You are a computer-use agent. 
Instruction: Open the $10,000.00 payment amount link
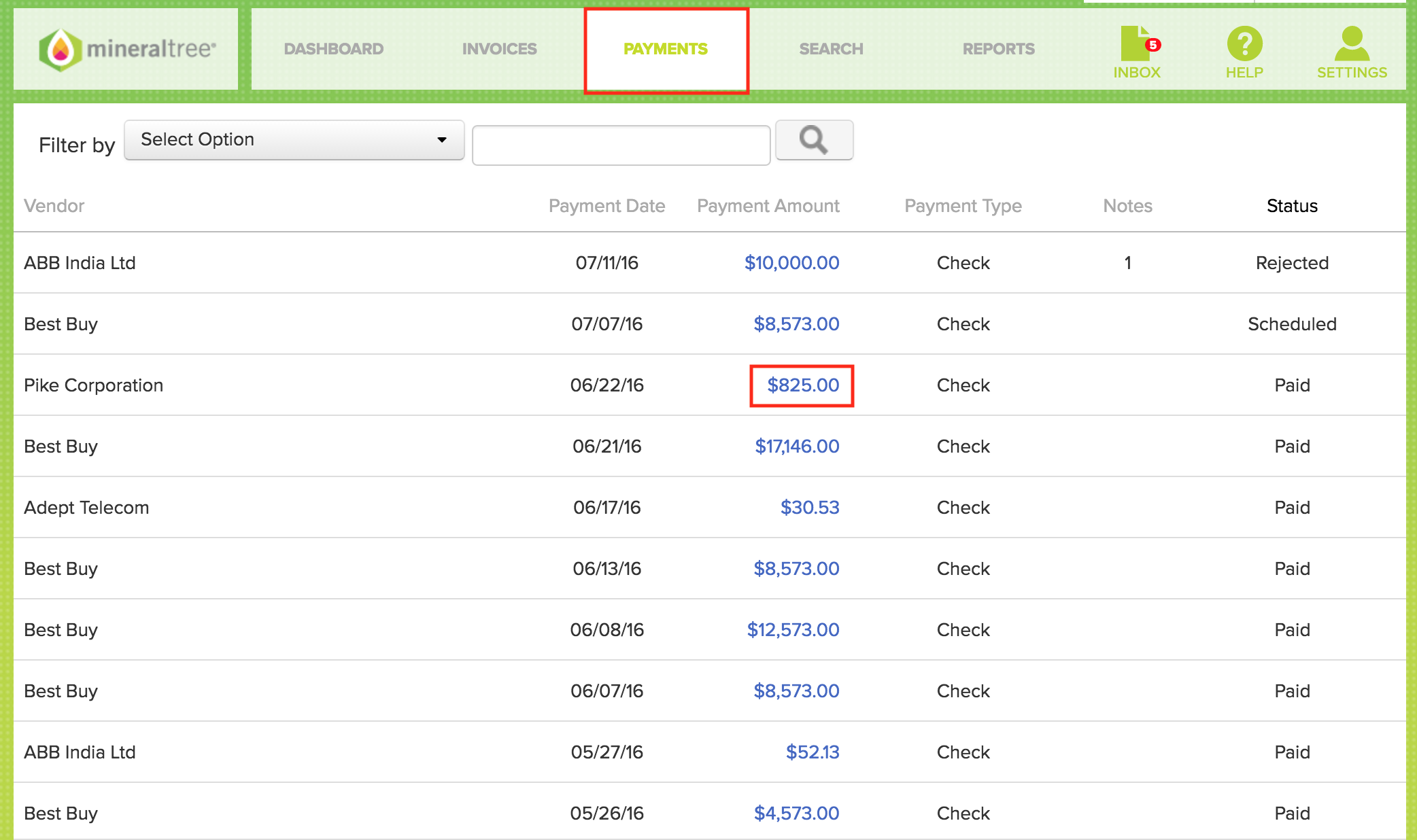(792, 263)
